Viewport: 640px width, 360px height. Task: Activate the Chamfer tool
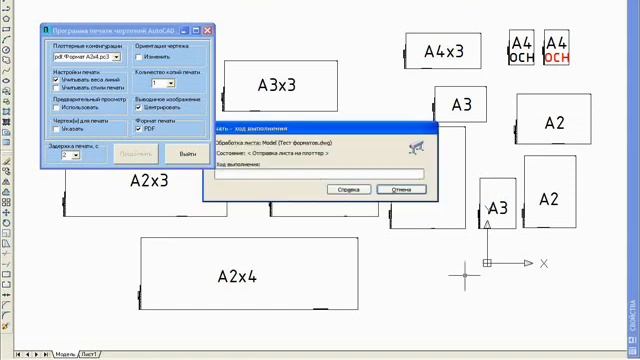point(6,305)
